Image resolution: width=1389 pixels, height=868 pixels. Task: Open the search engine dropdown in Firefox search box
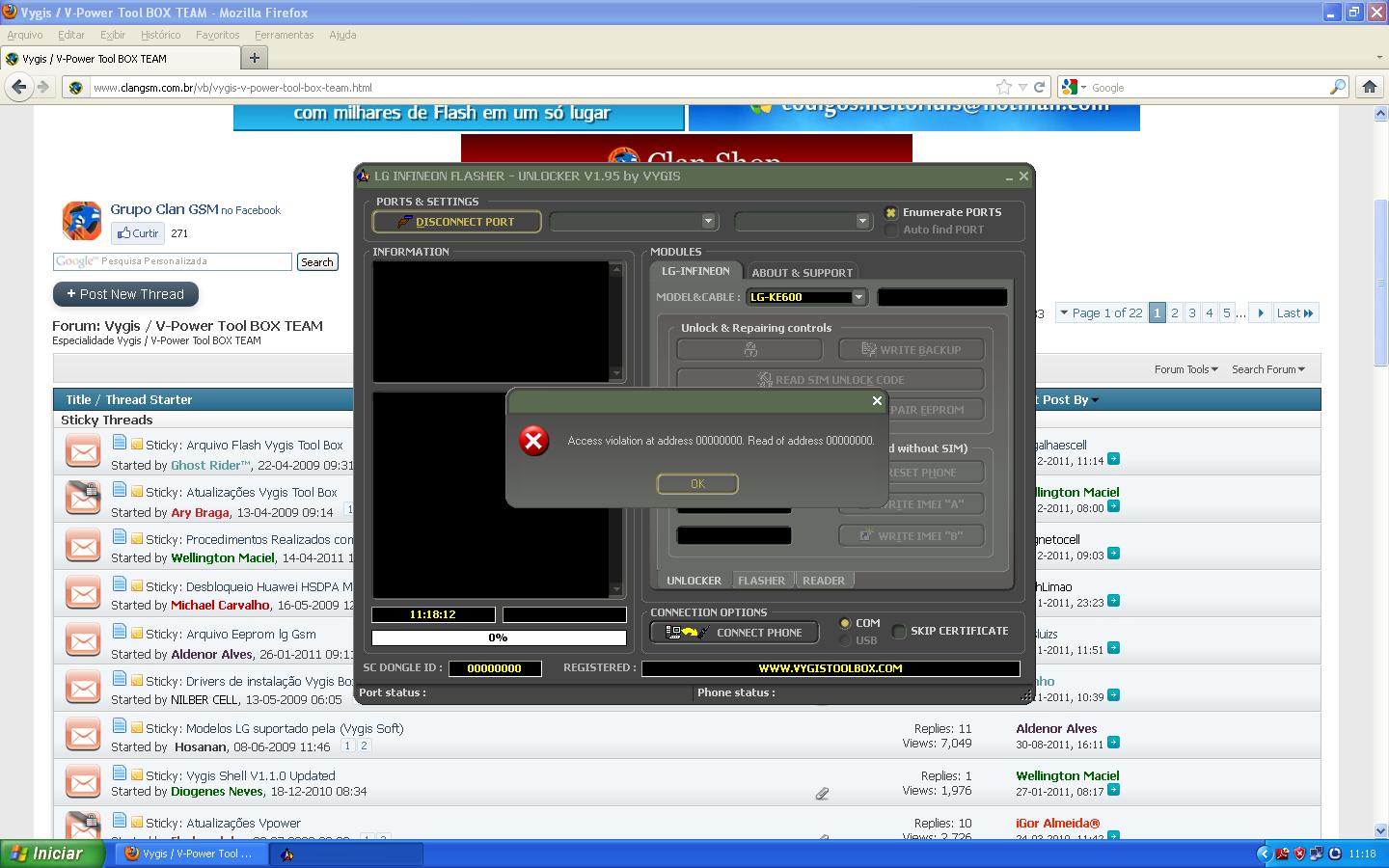tap(1074, 87)
